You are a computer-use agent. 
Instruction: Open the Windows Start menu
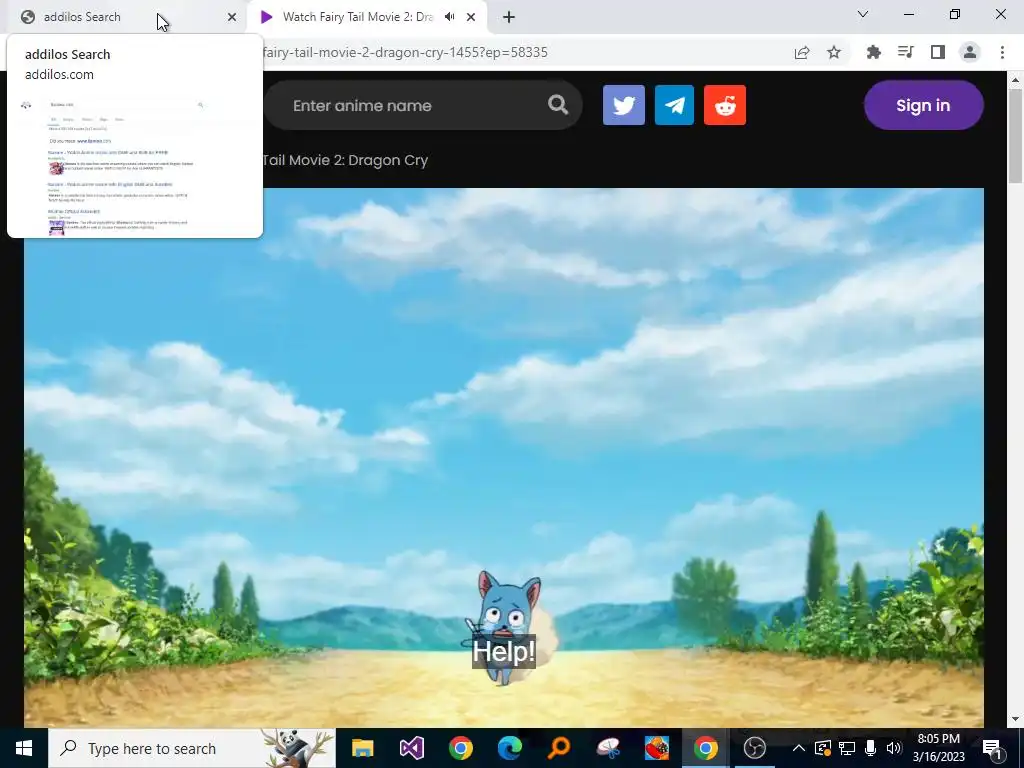point(24,748)
